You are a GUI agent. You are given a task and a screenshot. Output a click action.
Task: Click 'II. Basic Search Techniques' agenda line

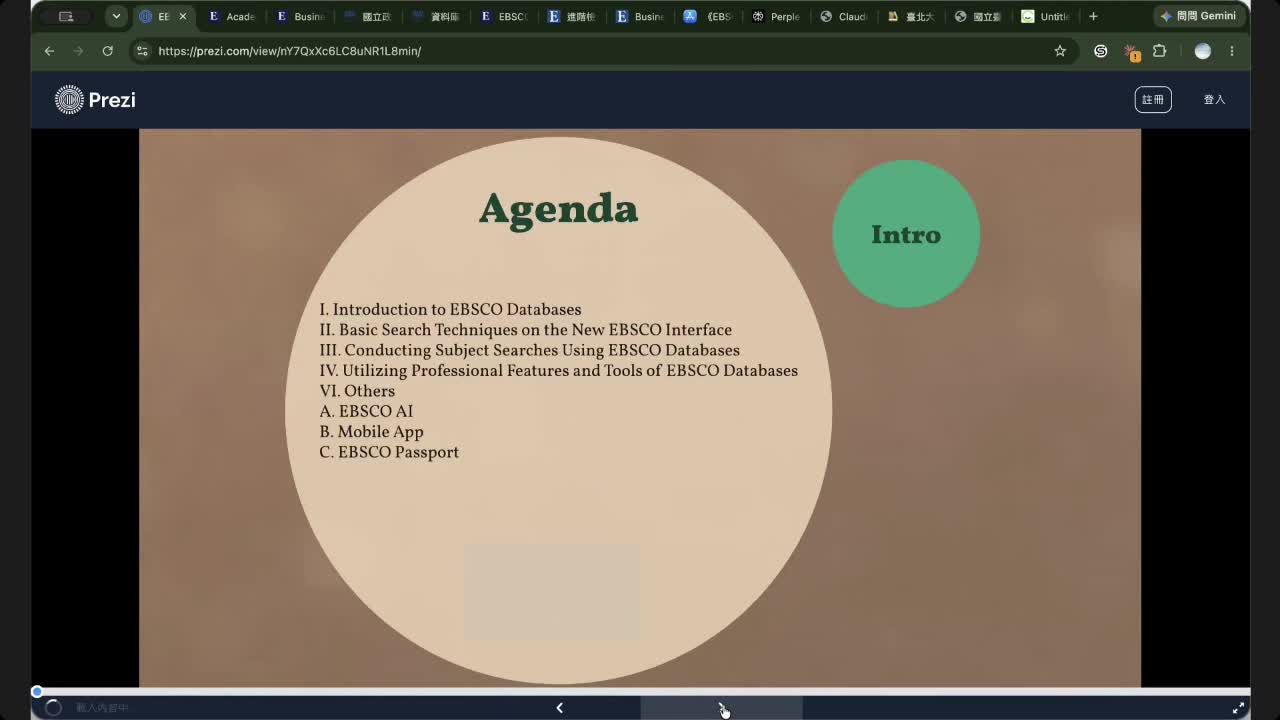526,330
